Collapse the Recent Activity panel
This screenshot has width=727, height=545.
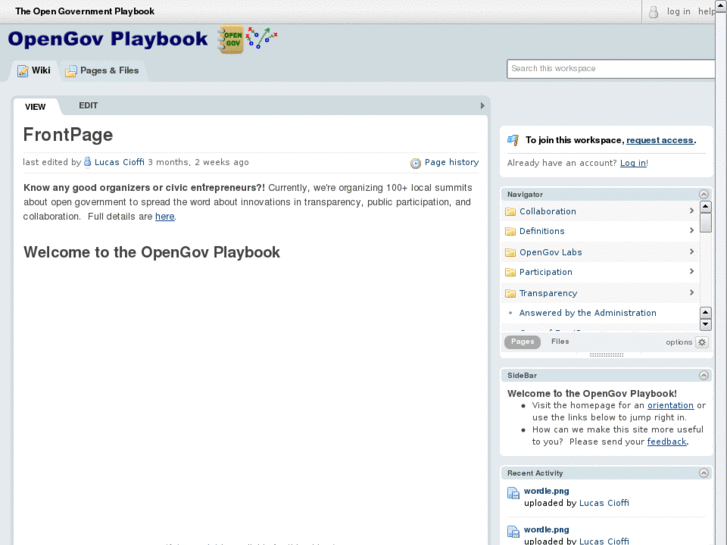click(x=704, y=473)
